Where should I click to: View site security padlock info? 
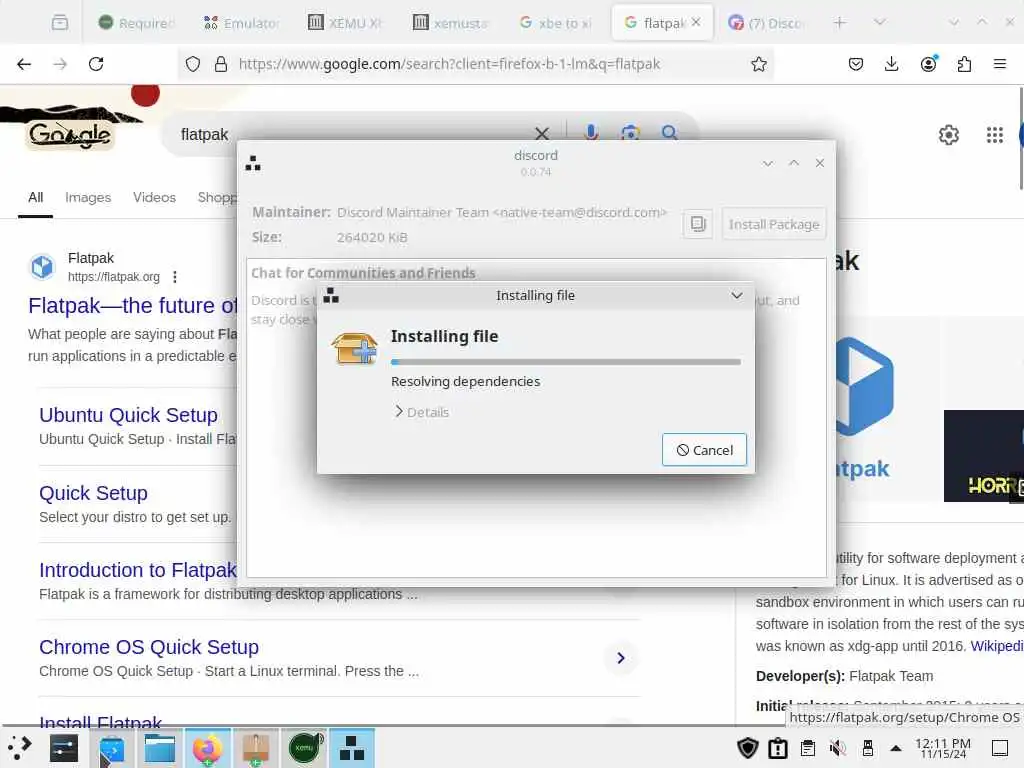coord(221,64)
